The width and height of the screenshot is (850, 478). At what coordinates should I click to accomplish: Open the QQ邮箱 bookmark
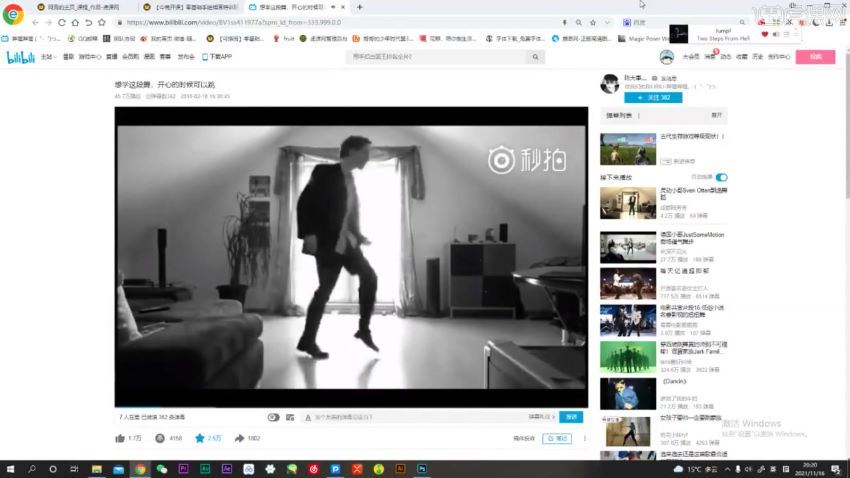click(x=83, y=38)
